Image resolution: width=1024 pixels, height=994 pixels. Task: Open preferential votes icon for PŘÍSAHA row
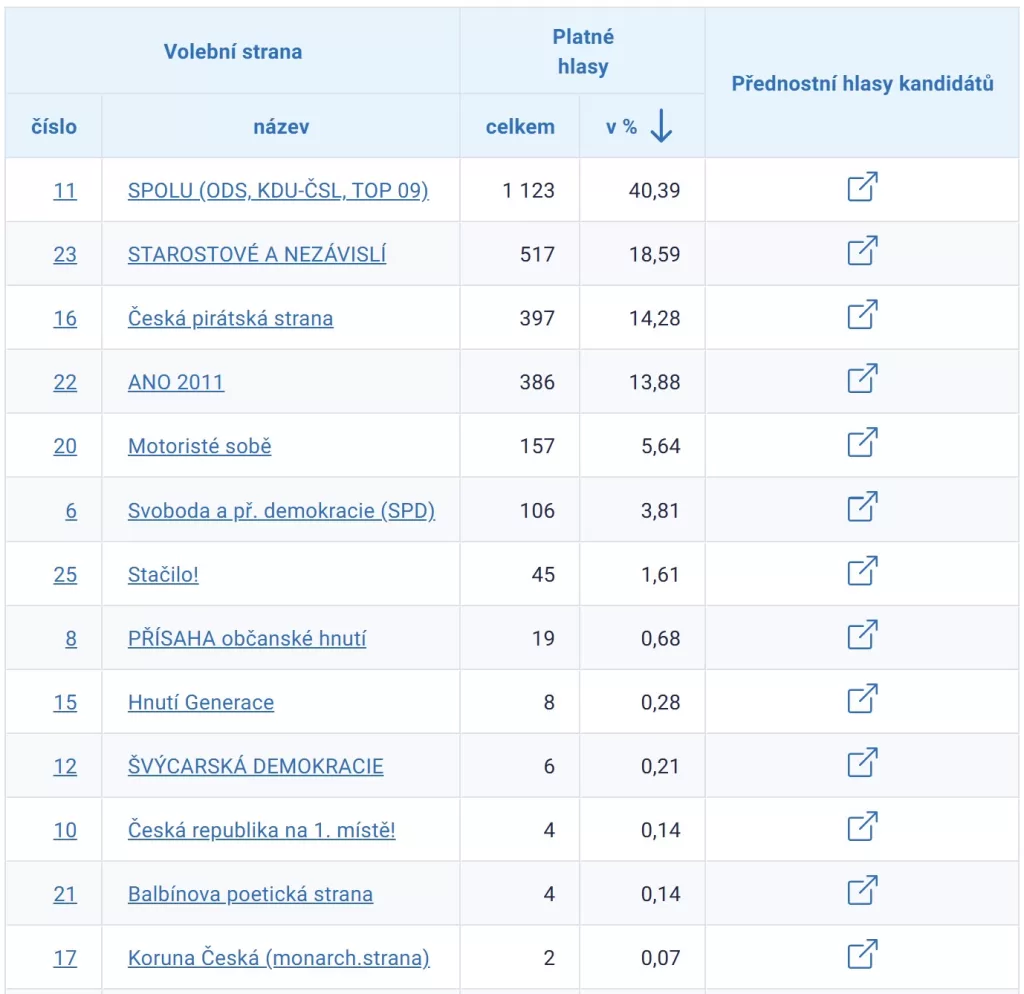[862, 635]
